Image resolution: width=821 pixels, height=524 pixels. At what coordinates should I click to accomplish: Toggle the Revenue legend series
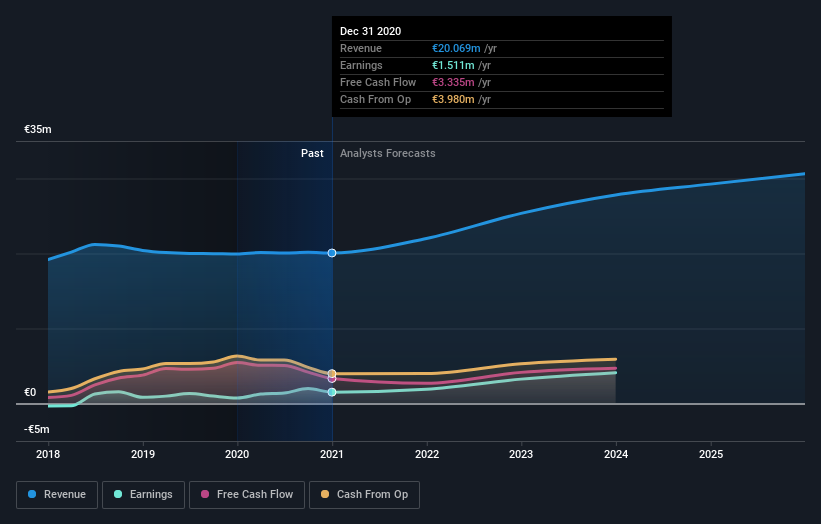(57, 495)
